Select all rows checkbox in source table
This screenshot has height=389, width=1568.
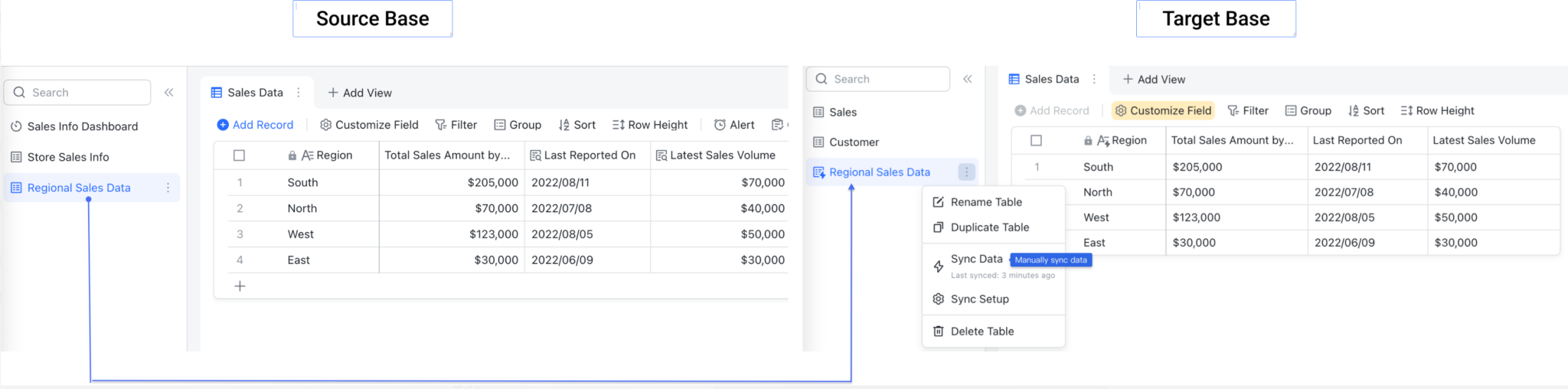pyautogui.click(x=239, y=155)
